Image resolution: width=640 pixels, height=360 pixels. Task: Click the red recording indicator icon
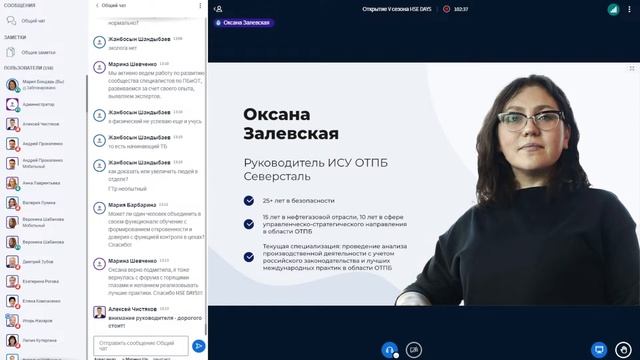tap(447, 9)
